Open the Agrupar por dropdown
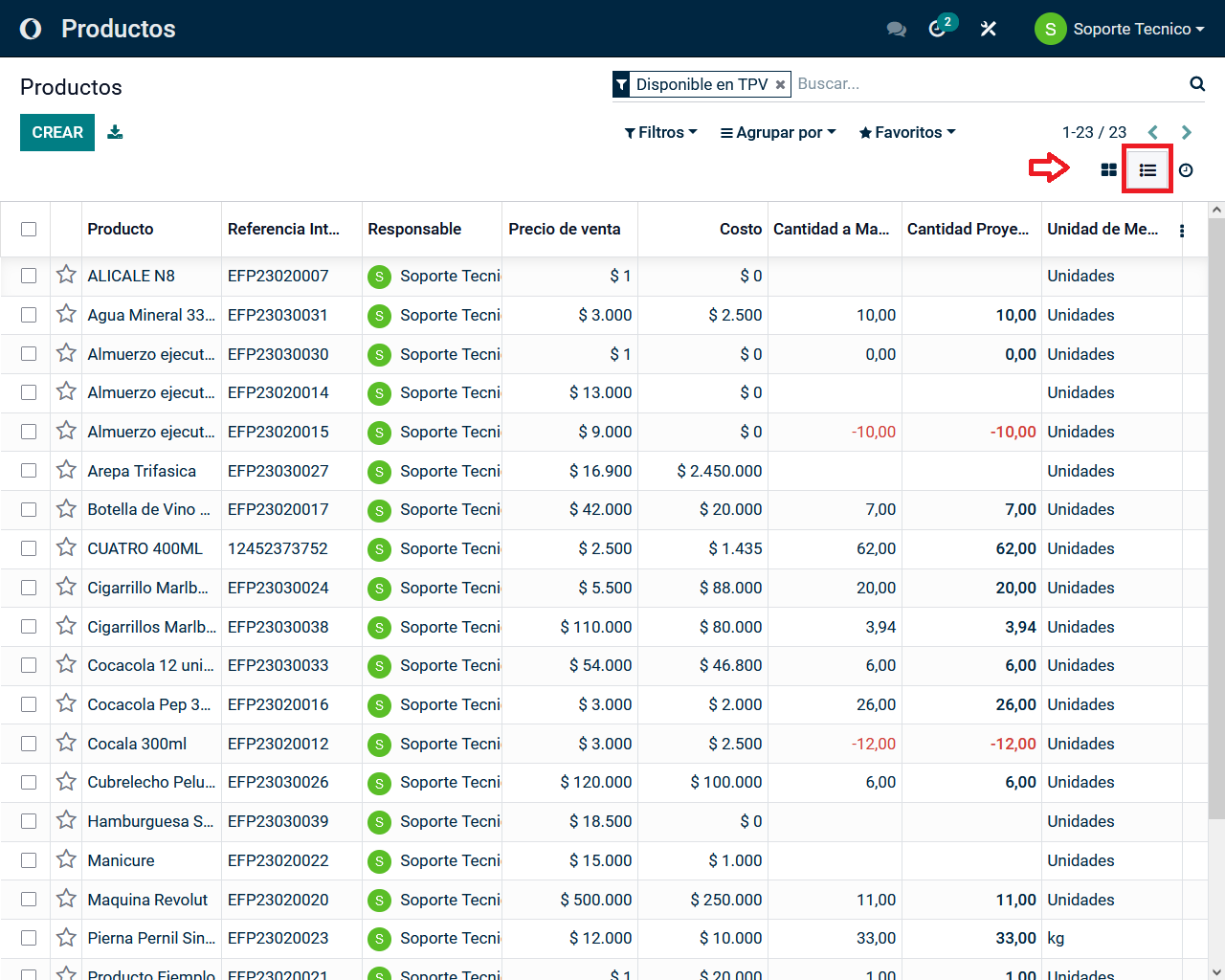The image size is (1225, 980). click(x=778, y=132)
